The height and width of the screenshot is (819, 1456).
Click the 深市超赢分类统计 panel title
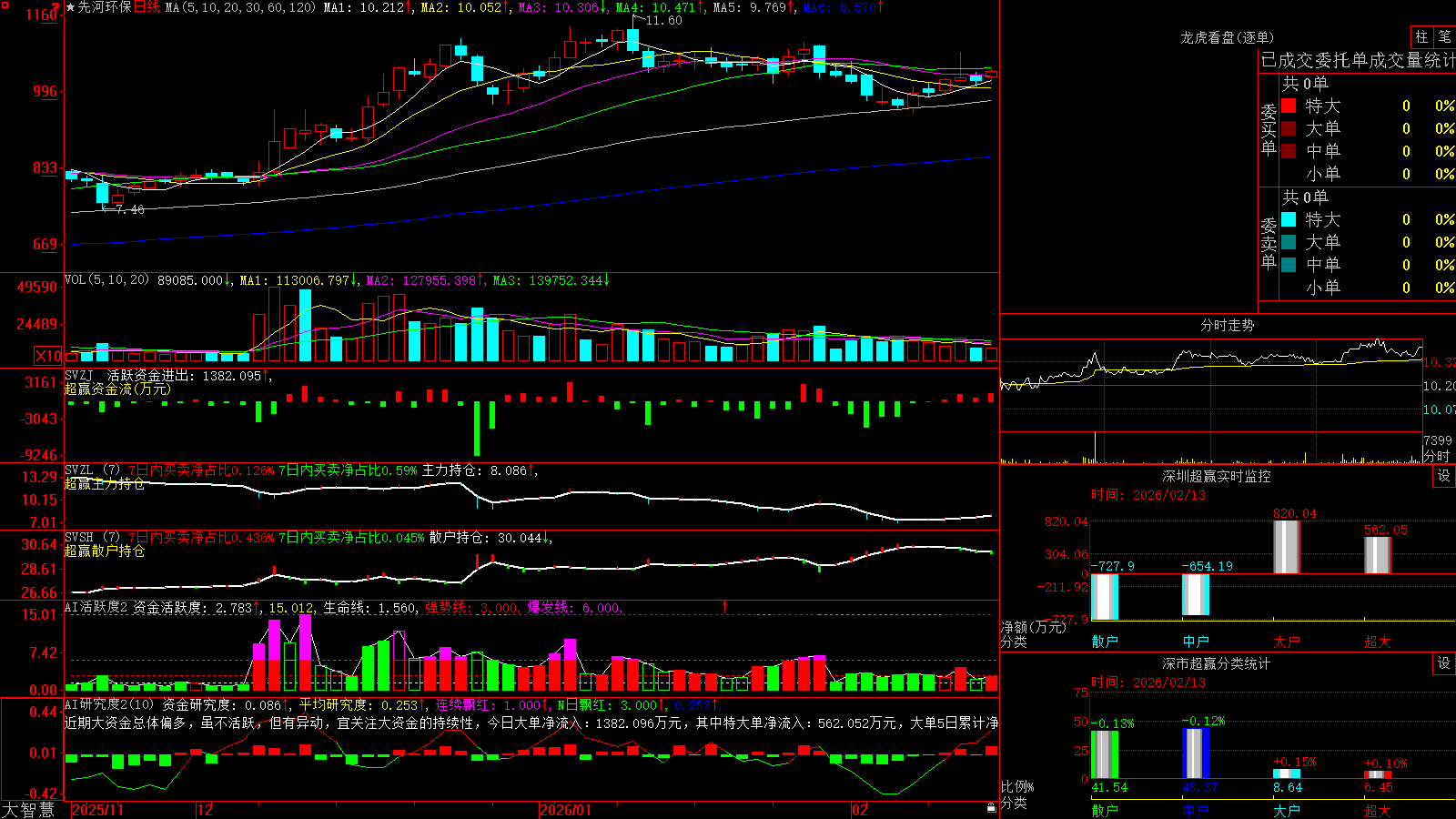(x=1216, y=663)
